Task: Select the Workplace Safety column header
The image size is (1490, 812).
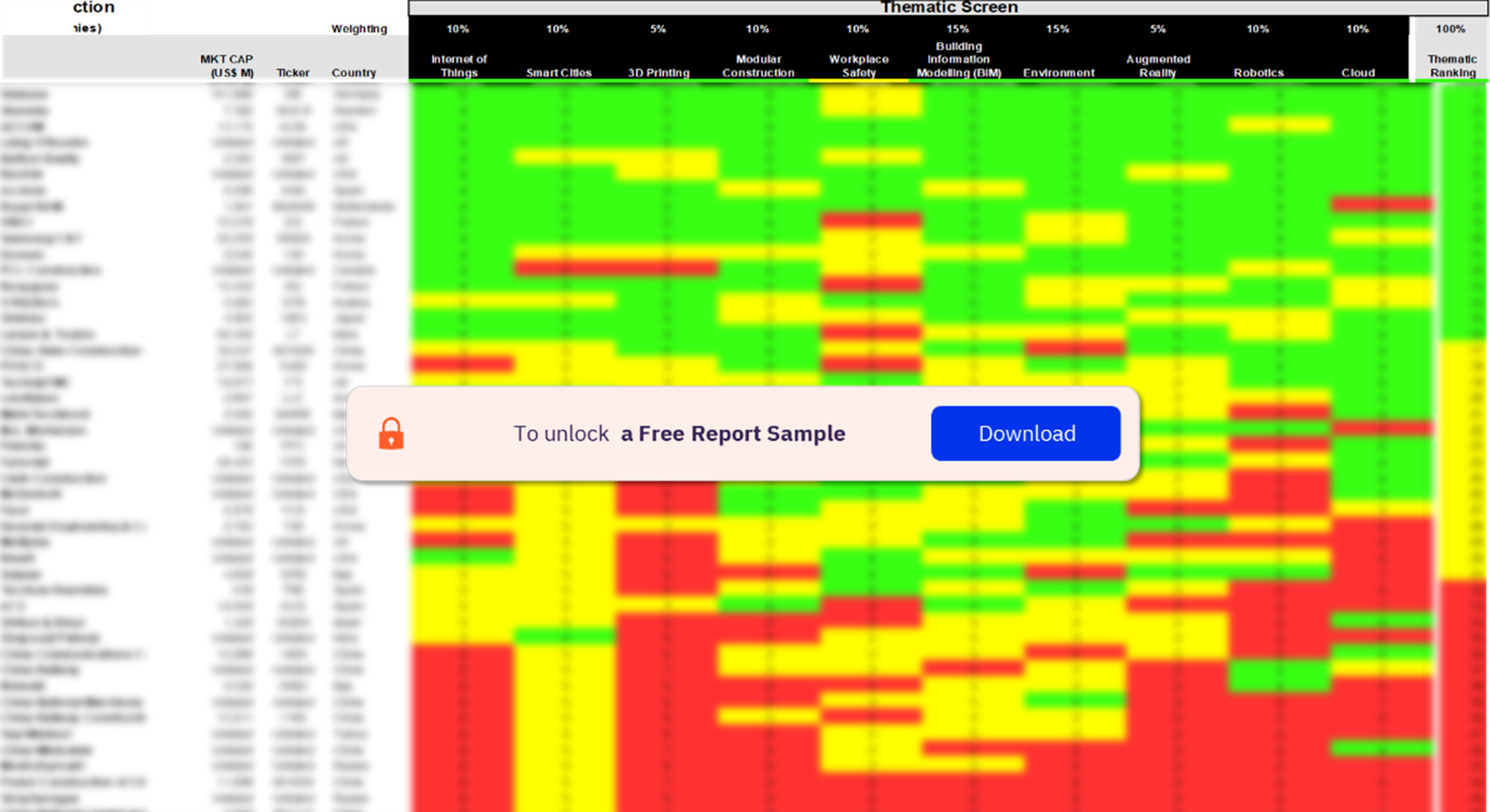Action: 859,65
